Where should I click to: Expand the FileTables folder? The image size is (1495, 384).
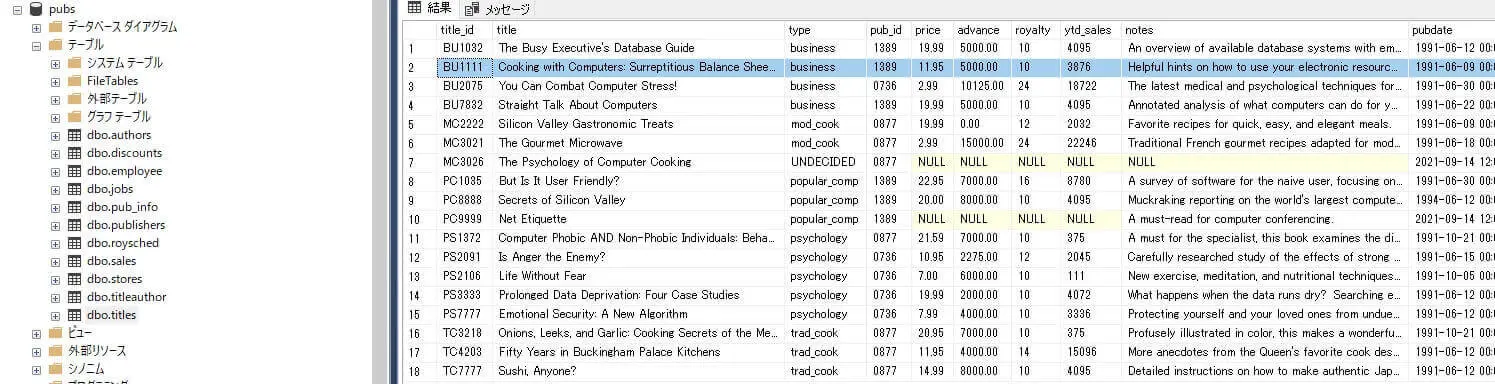coord(55,81)
